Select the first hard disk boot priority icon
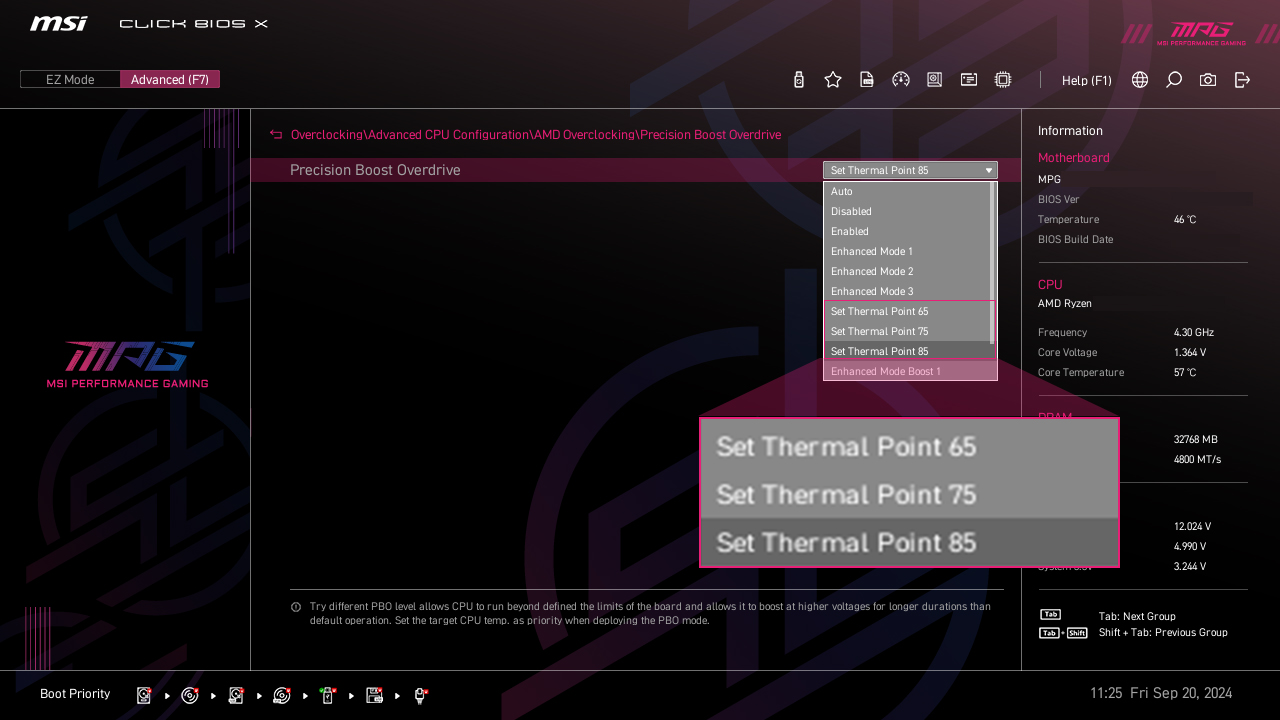The image size is (1280, 720). coord(144,695)
